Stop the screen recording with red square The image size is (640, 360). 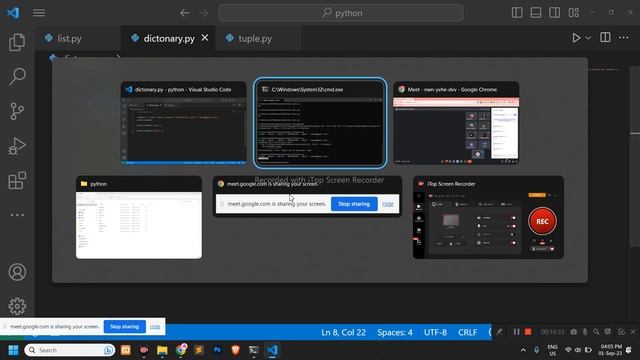point(528,332)
